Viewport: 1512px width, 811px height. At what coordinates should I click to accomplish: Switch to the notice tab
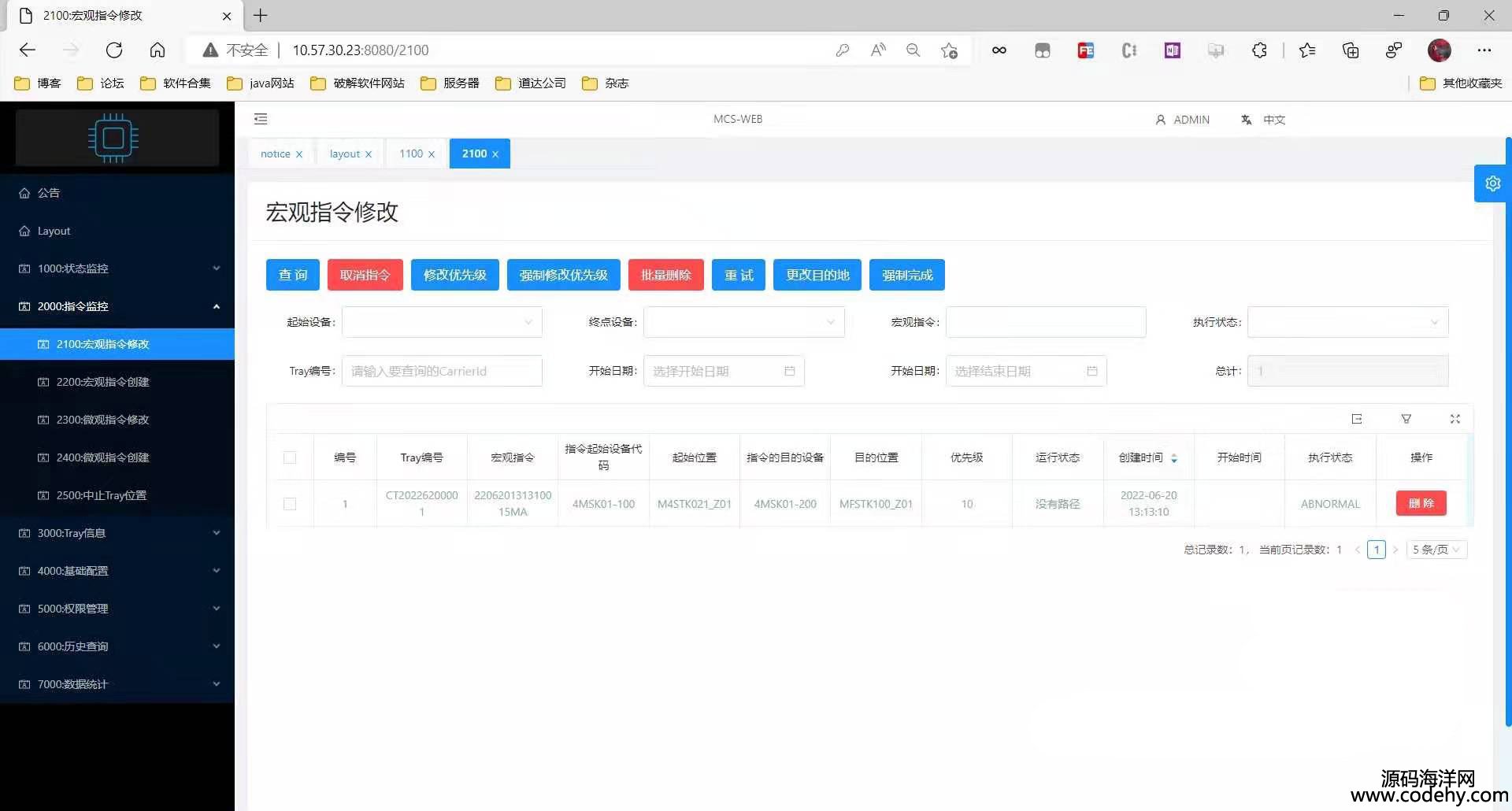click(276, 154)
